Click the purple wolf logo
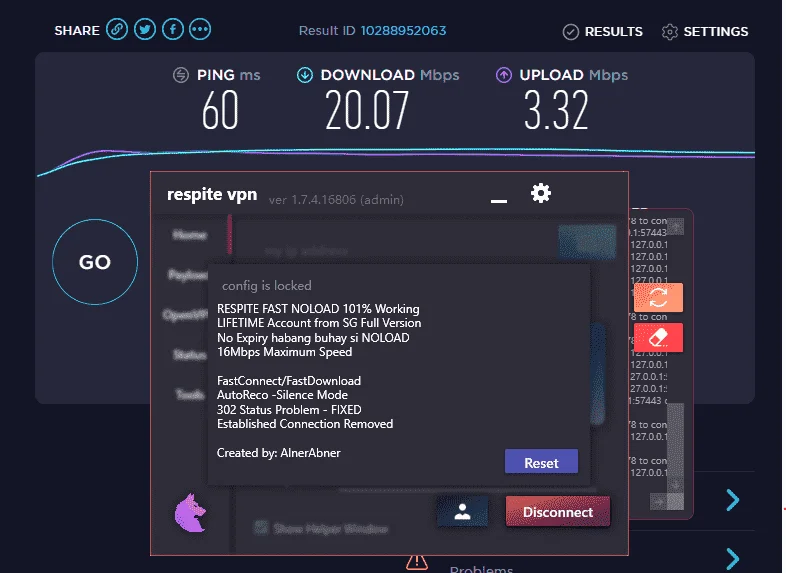The height and width of the screenshot is (573, 786). coord(190,513)
